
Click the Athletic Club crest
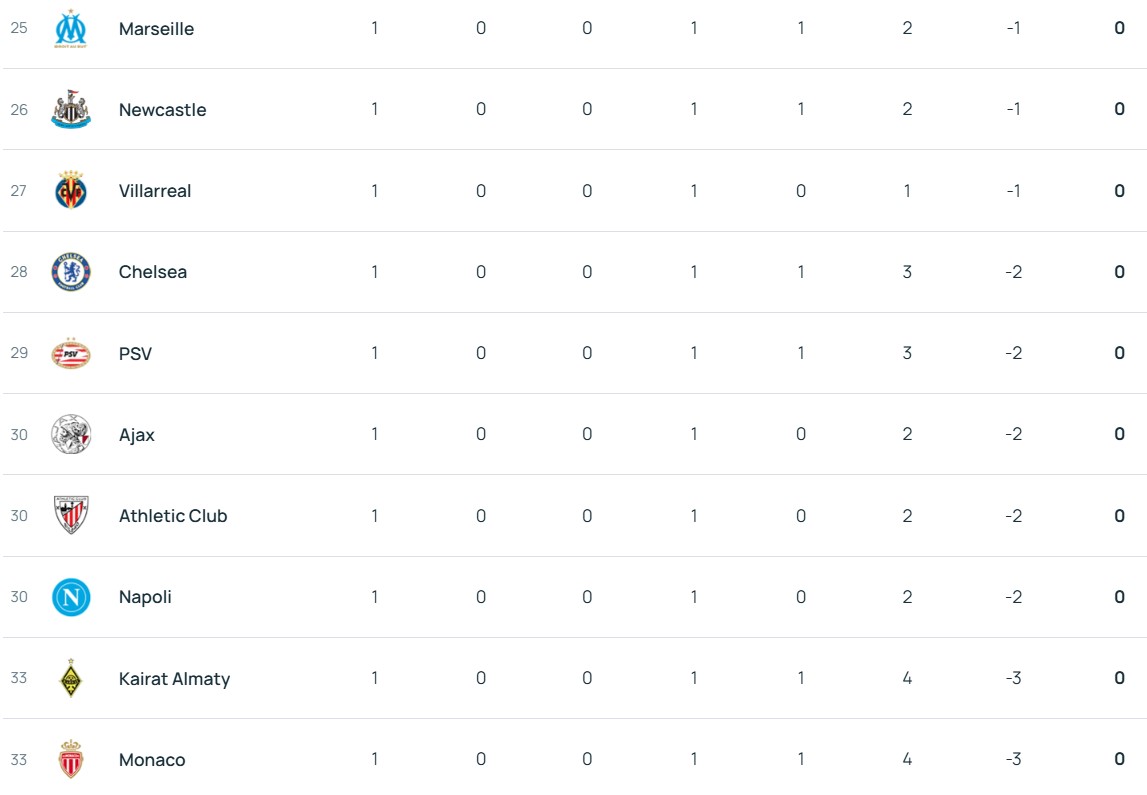point(71,516)
